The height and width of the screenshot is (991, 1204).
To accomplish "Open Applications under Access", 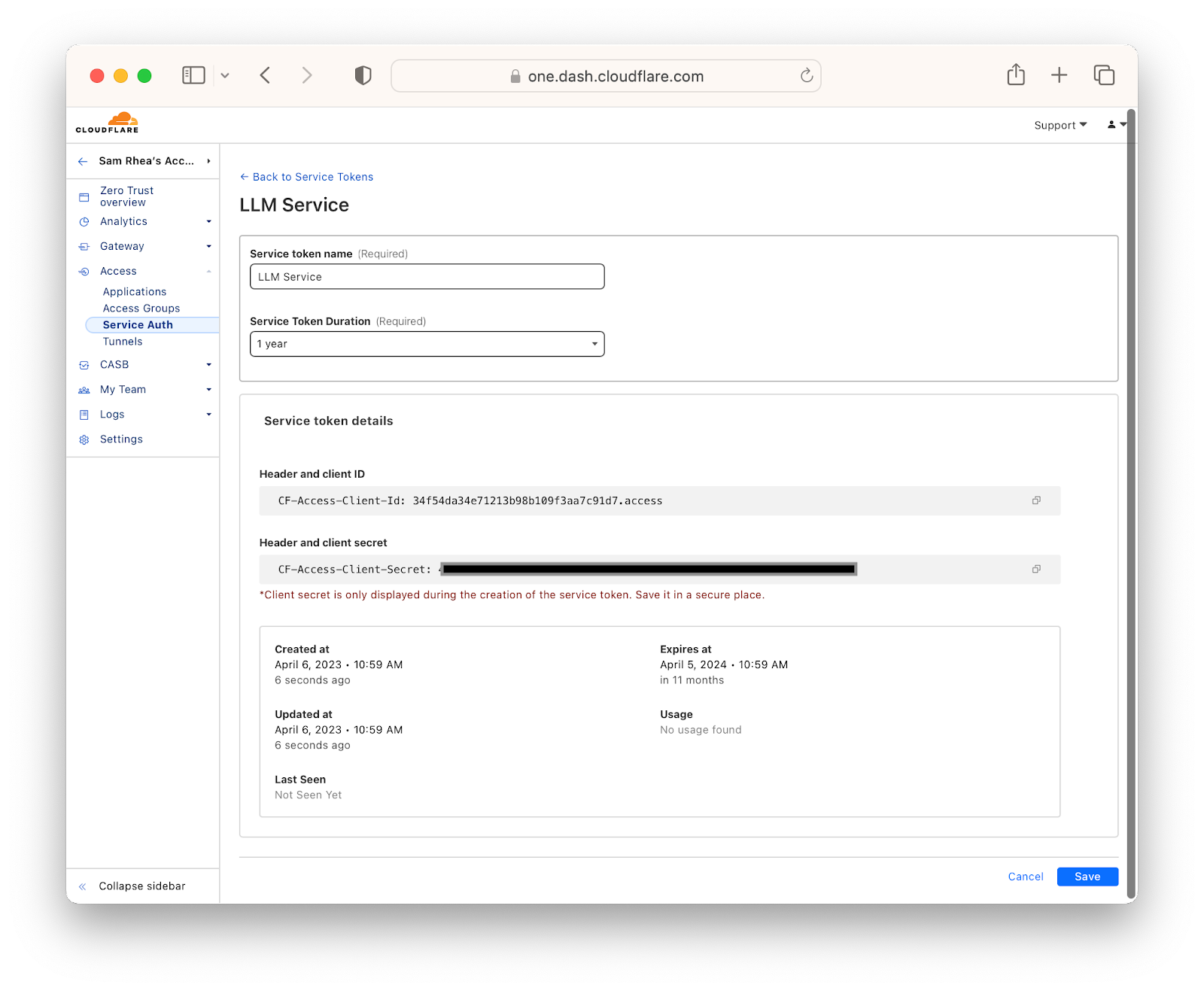I will [135, 291].
